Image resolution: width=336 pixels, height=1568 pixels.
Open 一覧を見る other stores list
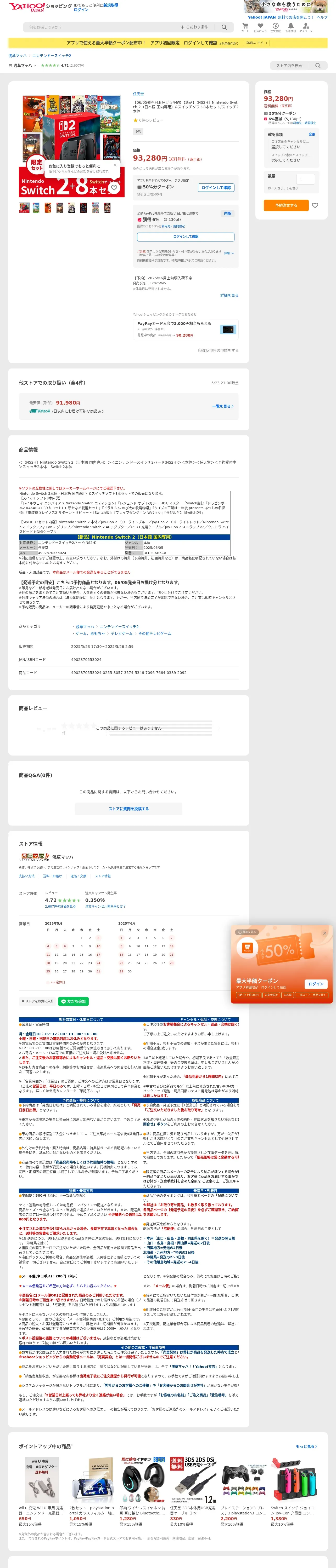point(223,406)
